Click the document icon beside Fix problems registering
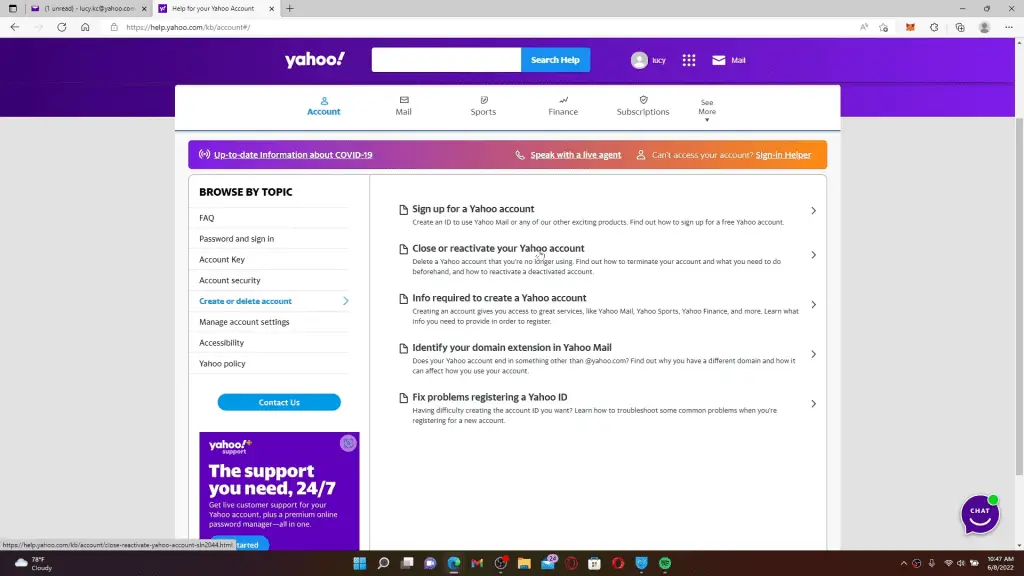The width and height of the screenshot is (1024, 576). (404, 398)
